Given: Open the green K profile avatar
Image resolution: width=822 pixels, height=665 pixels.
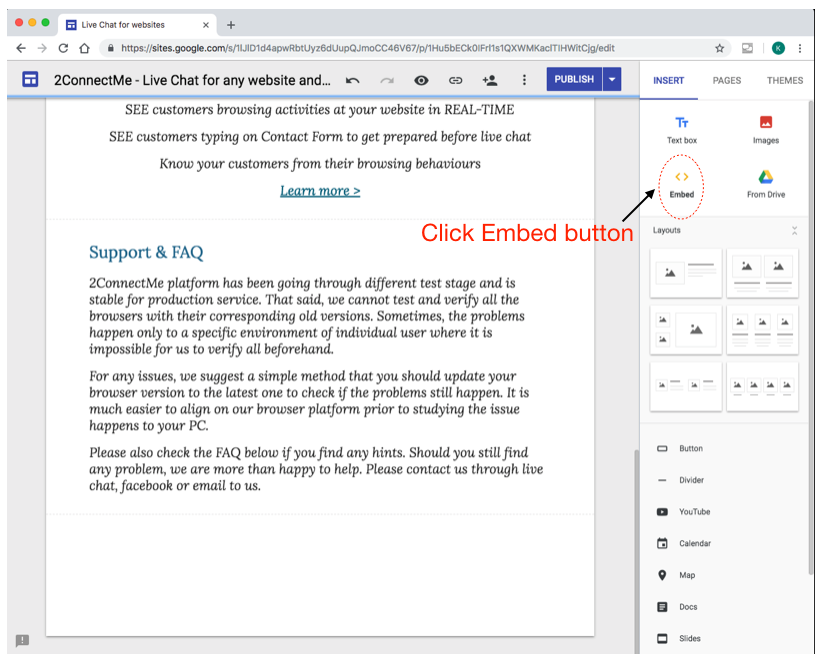Looking at the screenshot, I should click(x=778, y=48).
